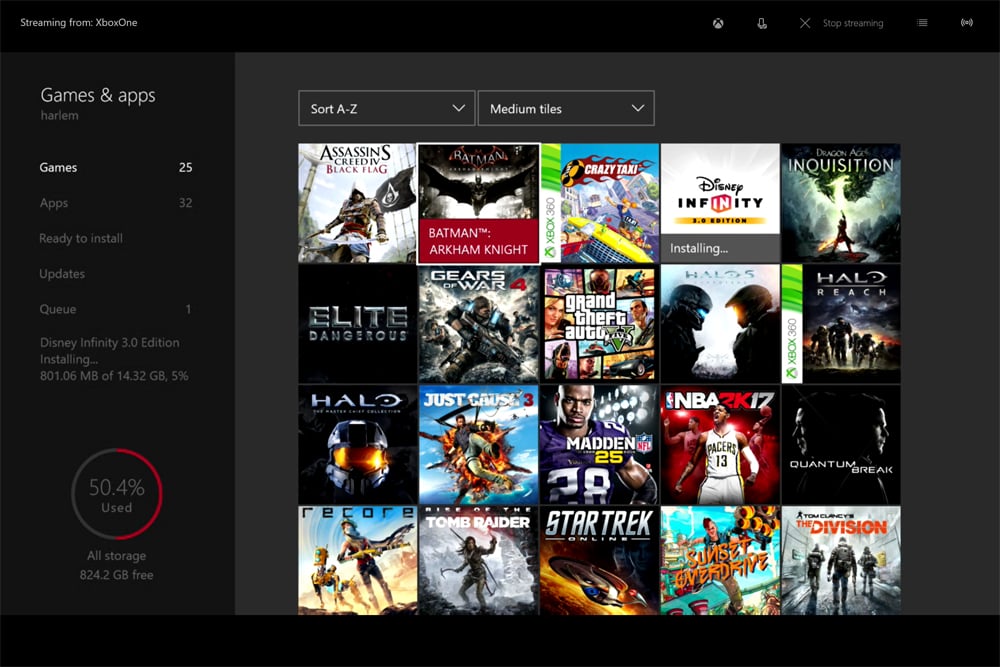Screen dimensions: 1000x667
Task: Click the storage usage ring in the sidebar
Action: 117,494
